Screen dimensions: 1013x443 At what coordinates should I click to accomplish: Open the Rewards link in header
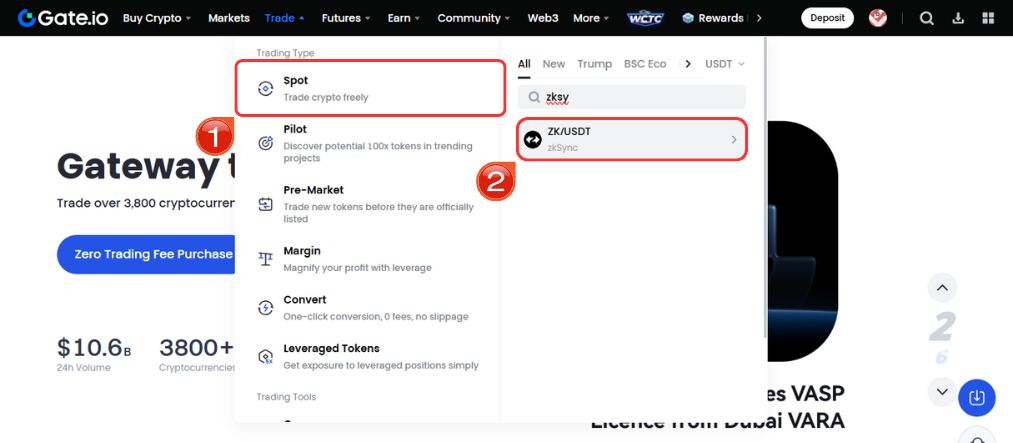click(713, 18)
